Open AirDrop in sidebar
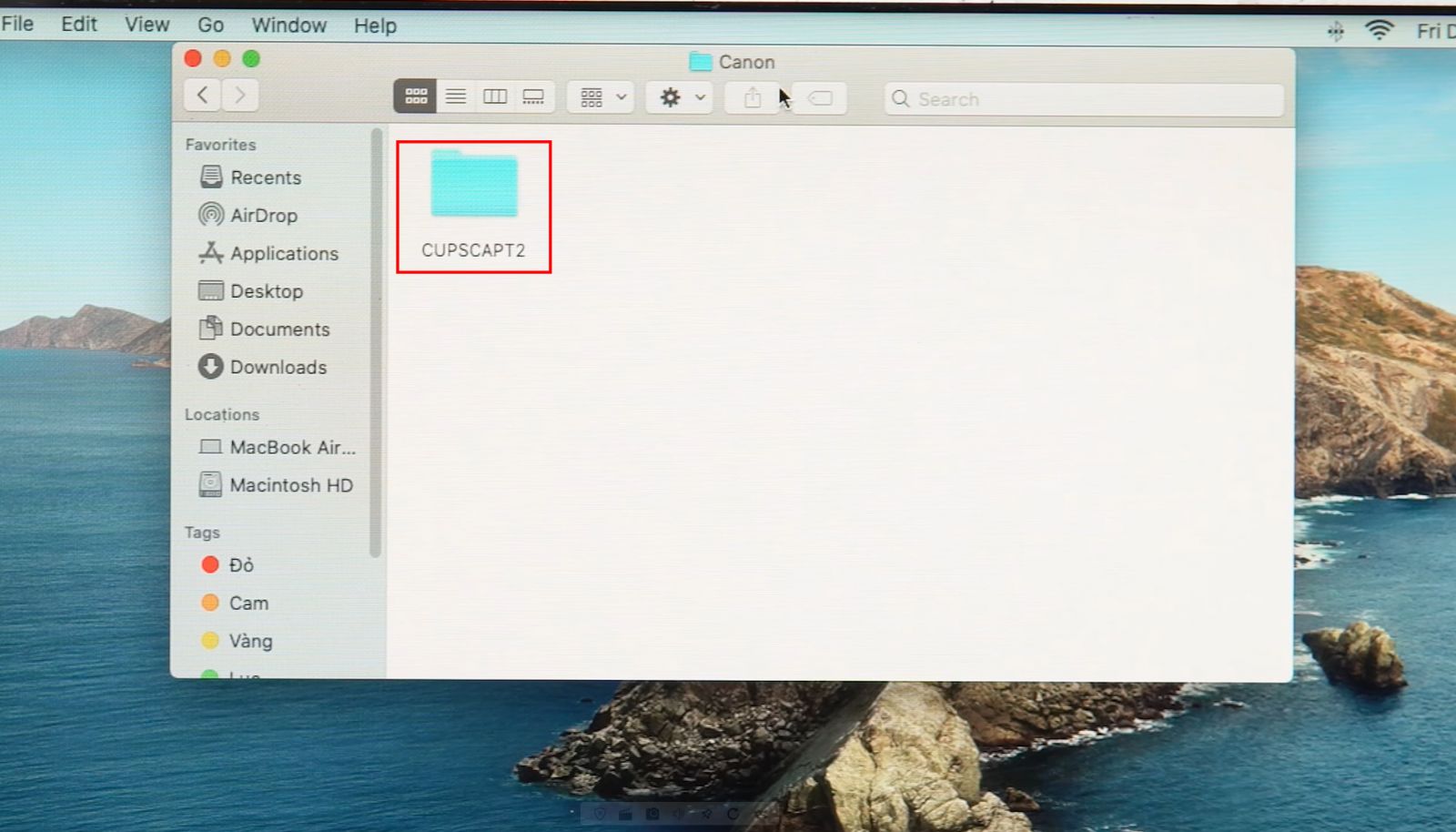This screenshot has width=1456, height=832. pyautogui.click(x=262, y=215)
